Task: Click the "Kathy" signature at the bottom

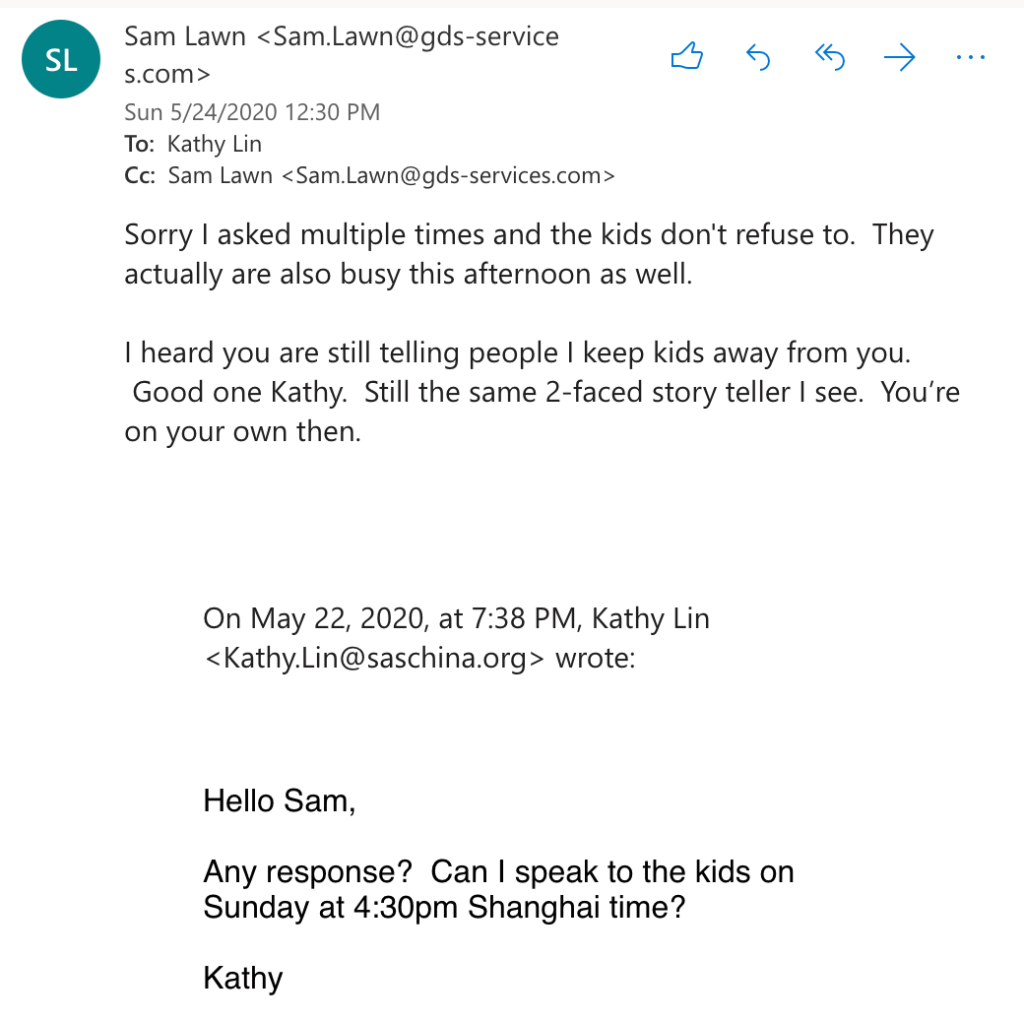Action: tap(243, 977)
